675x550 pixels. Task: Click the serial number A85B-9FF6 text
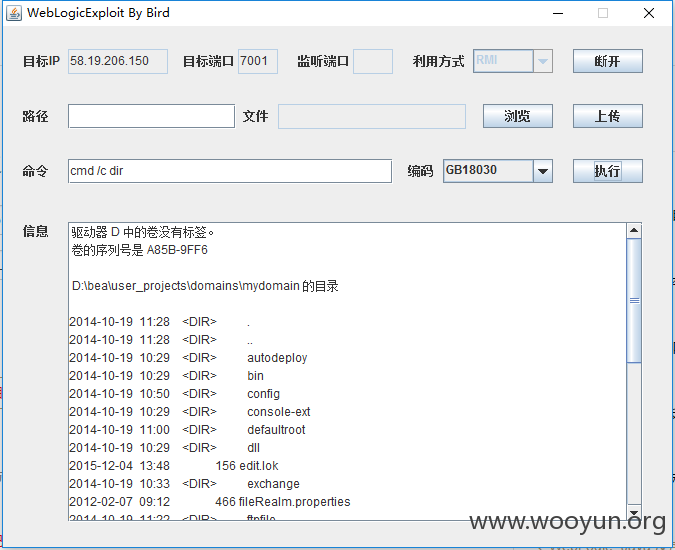click(x=177, y=250)
